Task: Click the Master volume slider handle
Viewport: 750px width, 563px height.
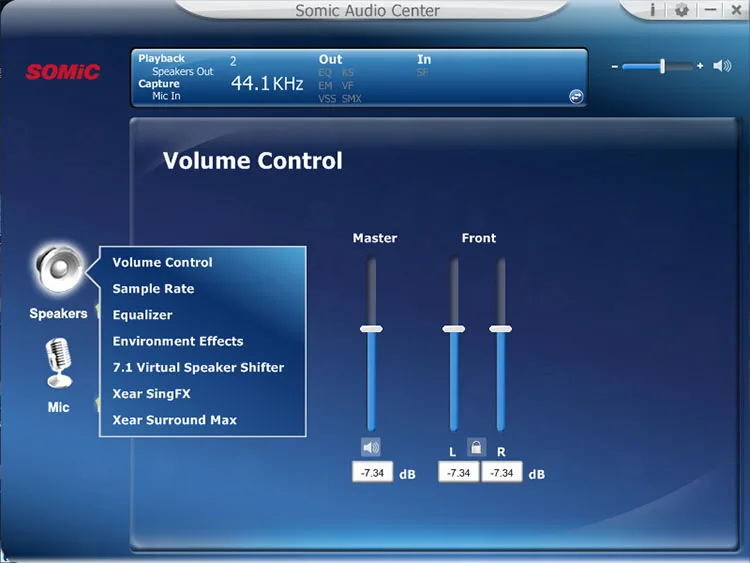Action: pyautogui.click(x=371, y=329)
